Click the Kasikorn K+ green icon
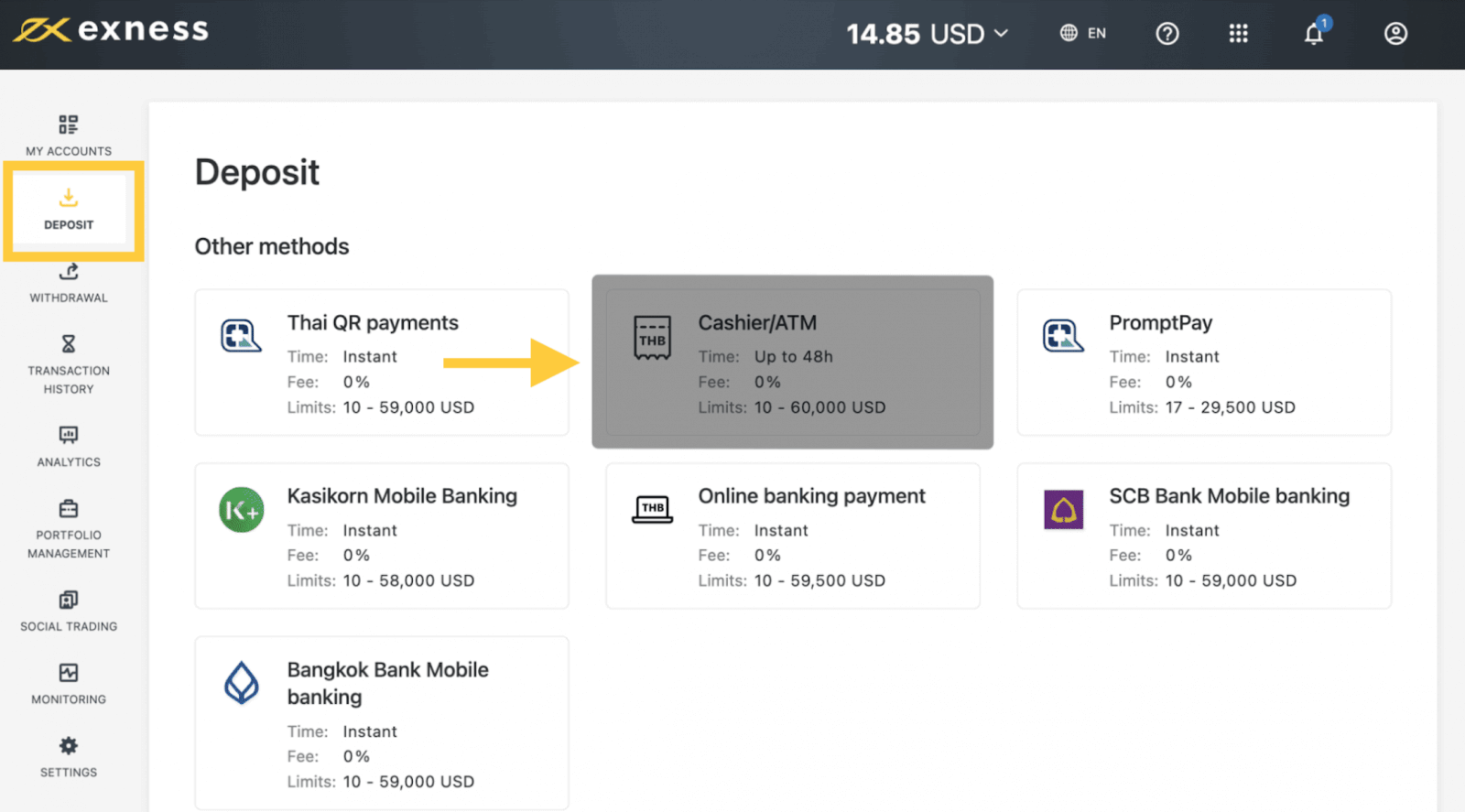Screen dimensions: 1465x812 [x=241, y=510]
